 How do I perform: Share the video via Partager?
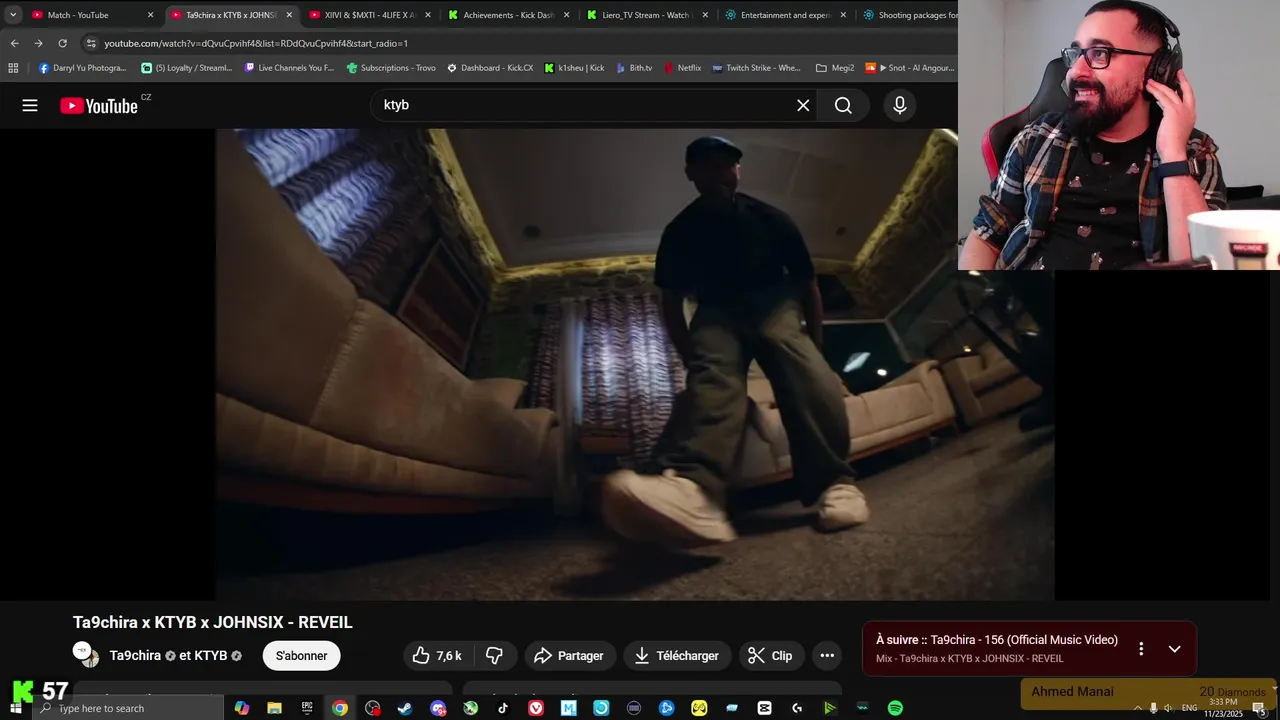[x=569, y=656]
